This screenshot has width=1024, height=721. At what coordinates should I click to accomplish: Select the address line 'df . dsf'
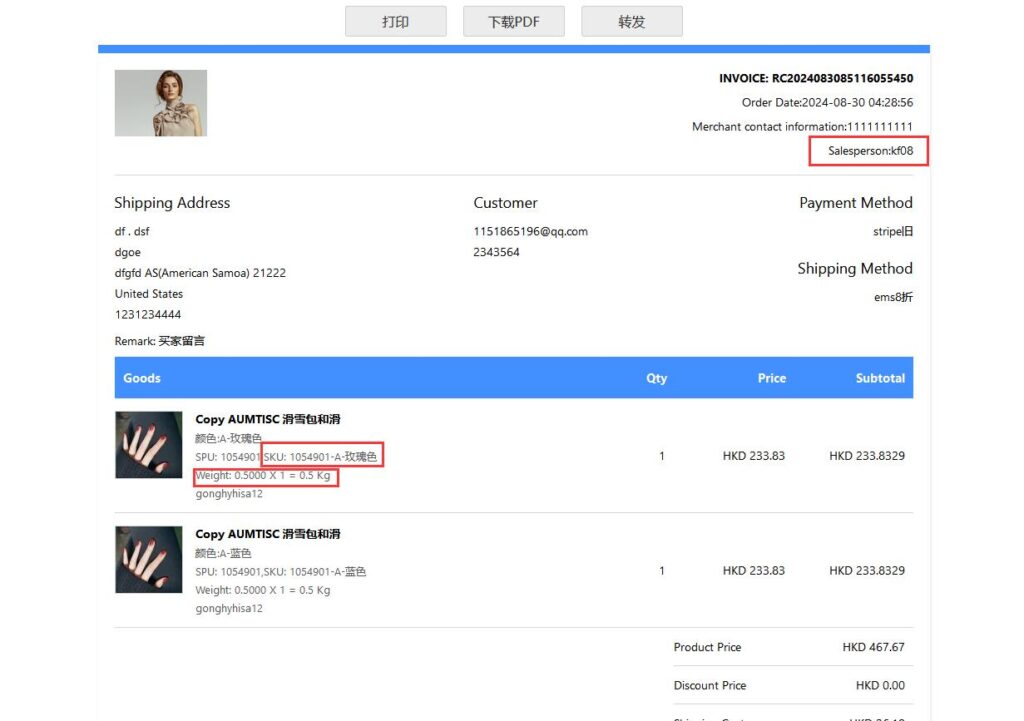click(x=132, y=231)
